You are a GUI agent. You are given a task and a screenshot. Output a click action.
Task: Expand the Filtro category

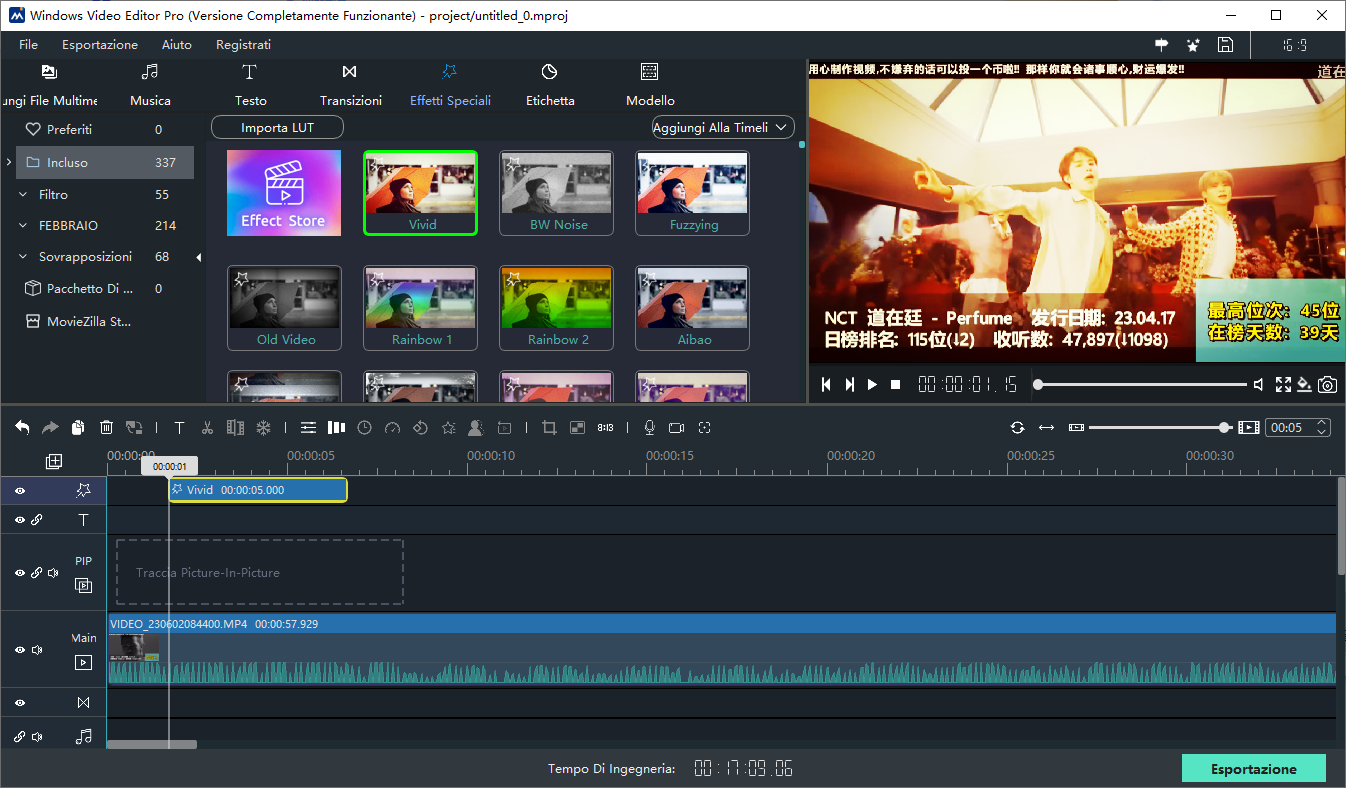coord(22,194)
